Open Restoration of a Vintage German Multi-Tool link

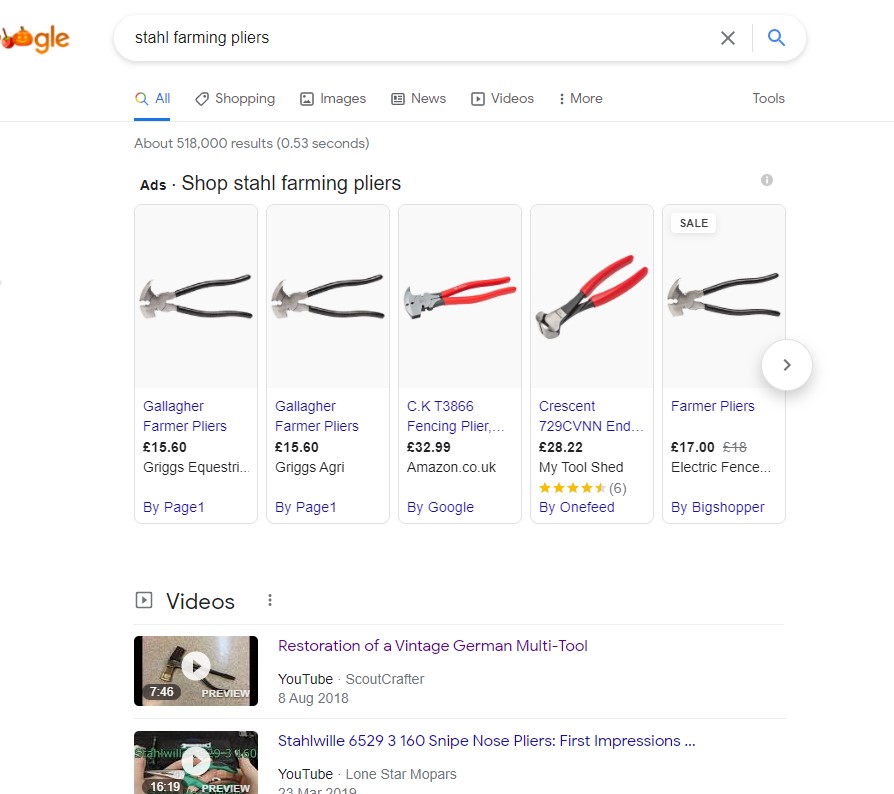pos(432,646)
